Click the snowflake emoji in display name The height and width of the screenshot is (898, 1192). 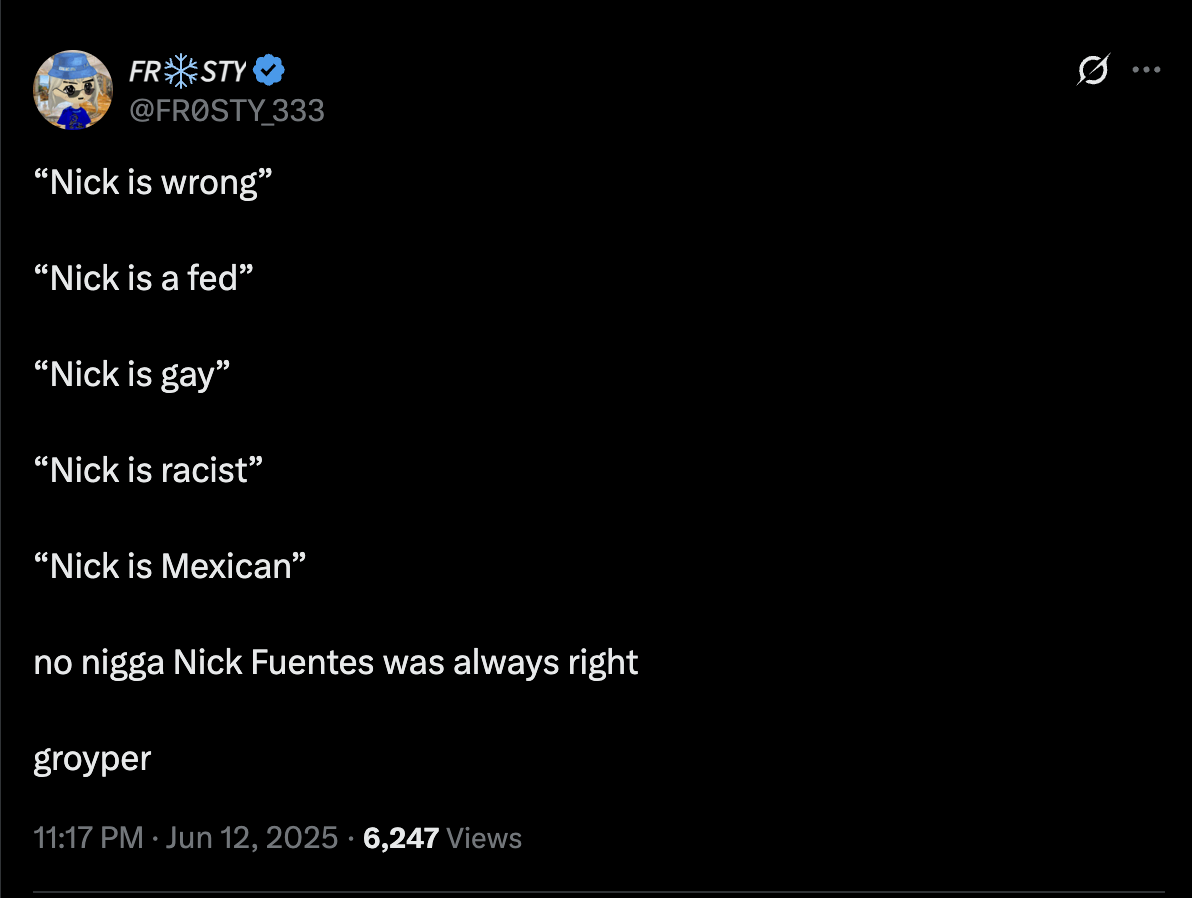coord(182,71)
